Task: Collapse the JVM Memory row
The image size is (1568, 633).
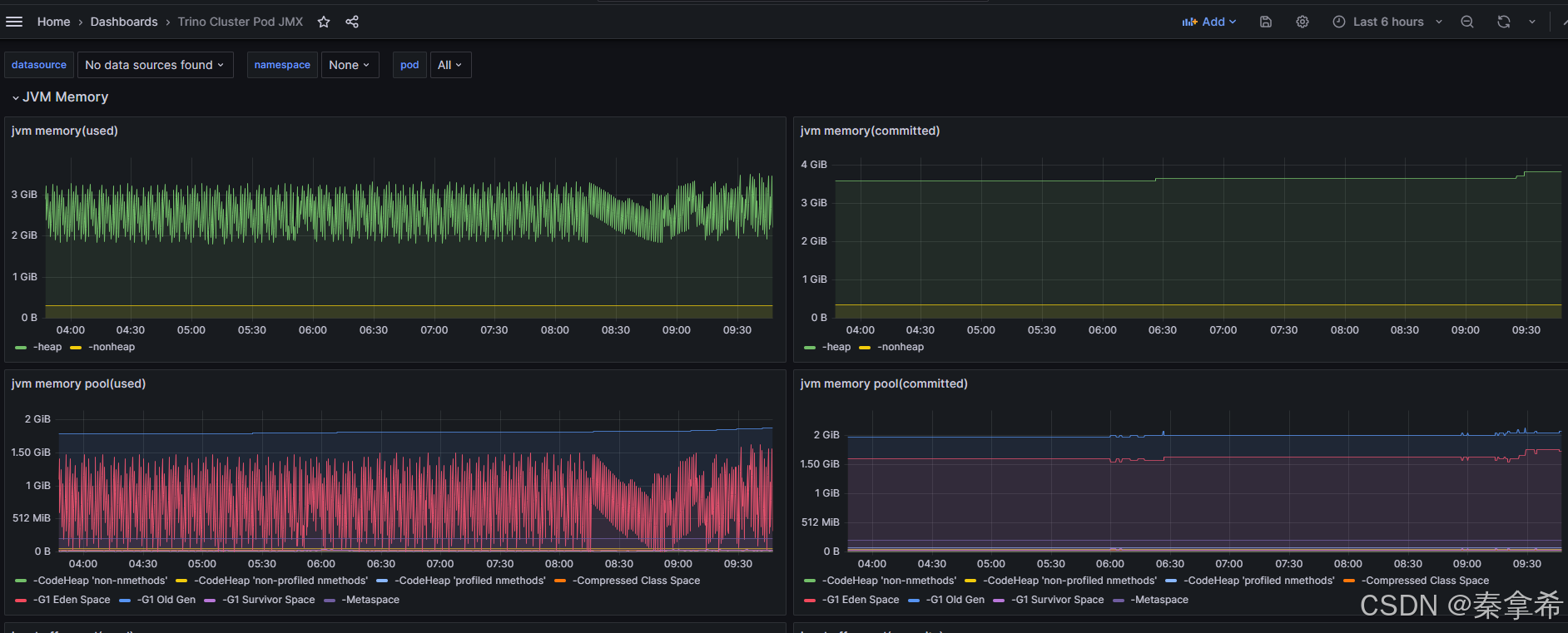Action: 60,97
